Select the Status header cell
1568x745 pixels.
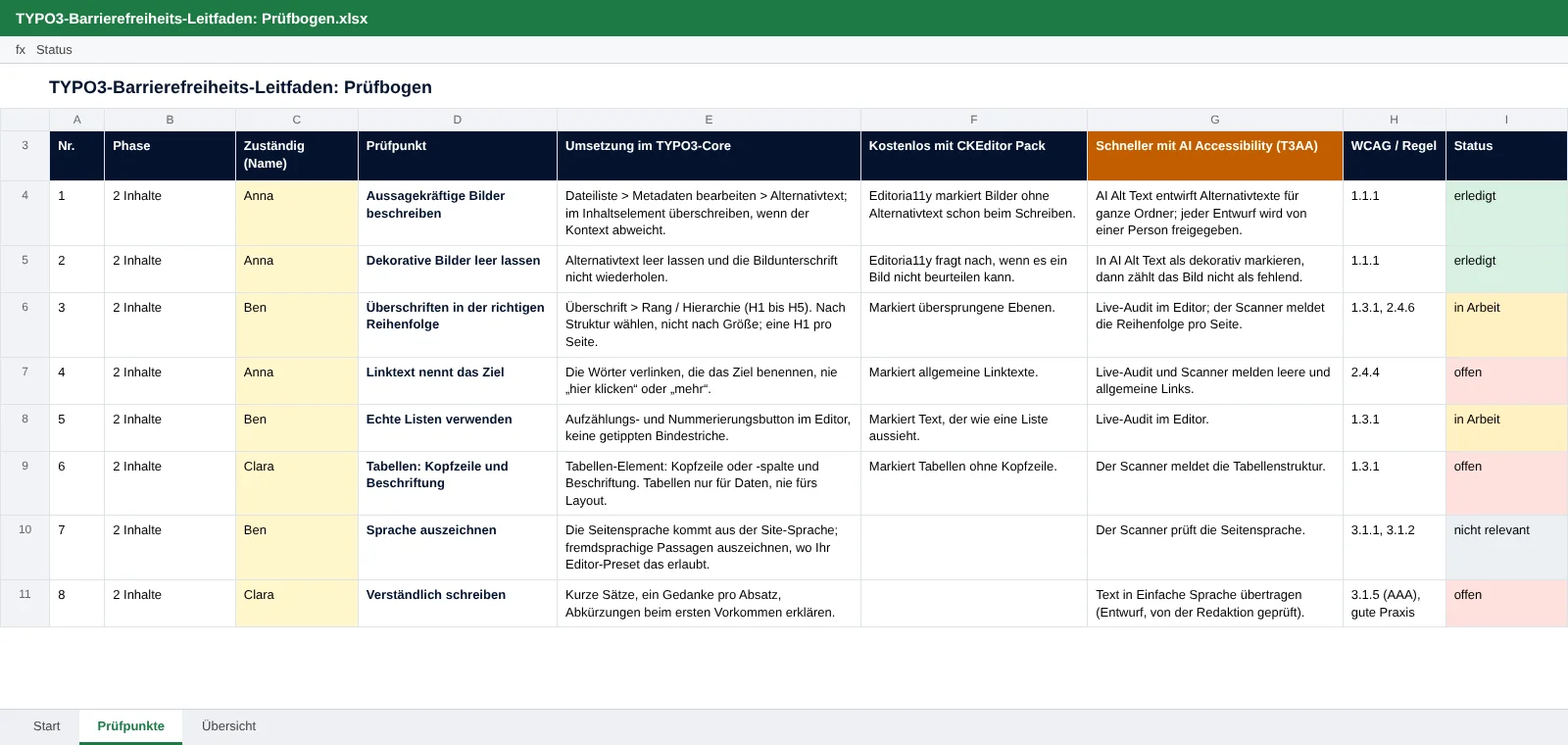pyautogui.click(x=1506, y=156)
